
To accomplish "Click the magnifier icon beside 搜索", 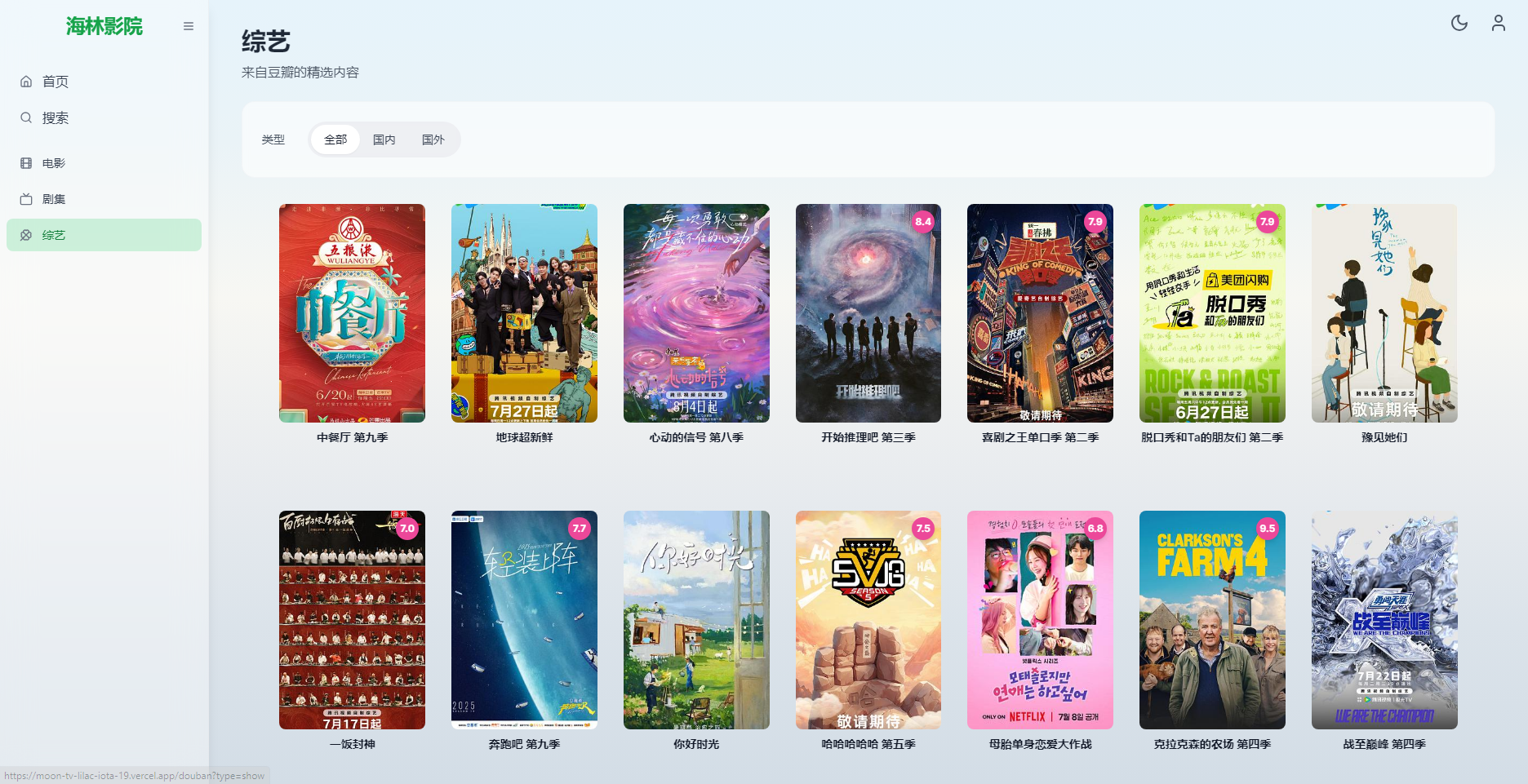I will click(x=26, y=117).
